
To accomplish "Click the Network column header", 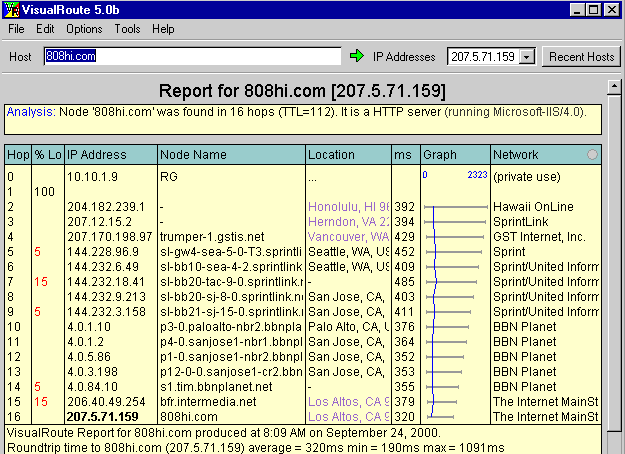I will 546,155.
